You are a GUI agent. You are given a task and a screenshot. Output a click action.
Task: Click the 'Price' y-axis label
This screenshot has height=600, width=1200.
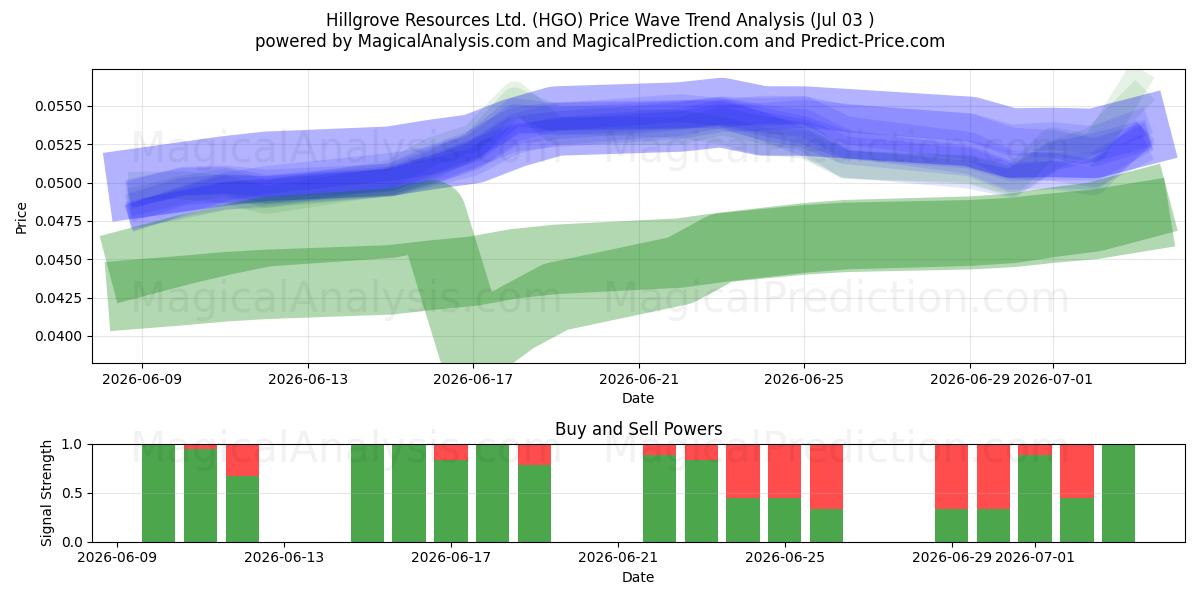[22, 216]
